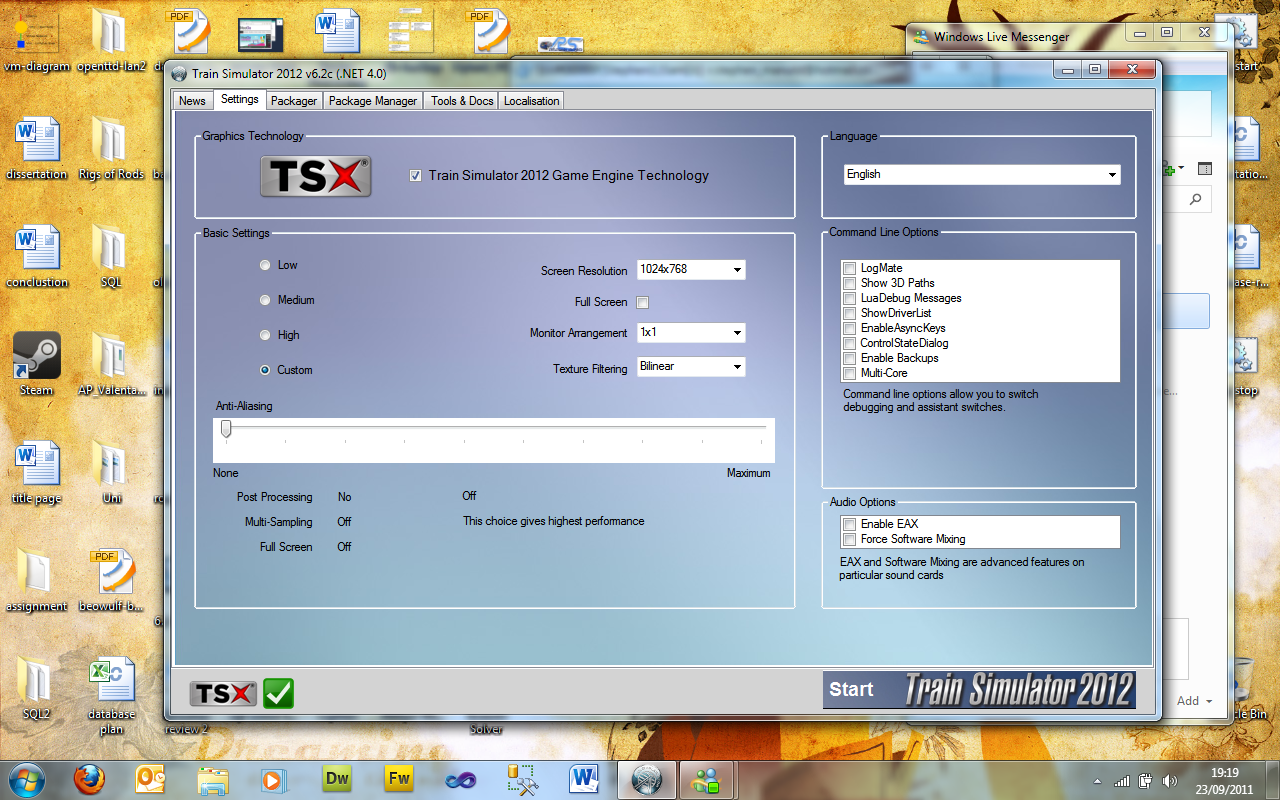Enable the LogMate command line option
The image size is (1280, 800).
[x=849, y=268]
